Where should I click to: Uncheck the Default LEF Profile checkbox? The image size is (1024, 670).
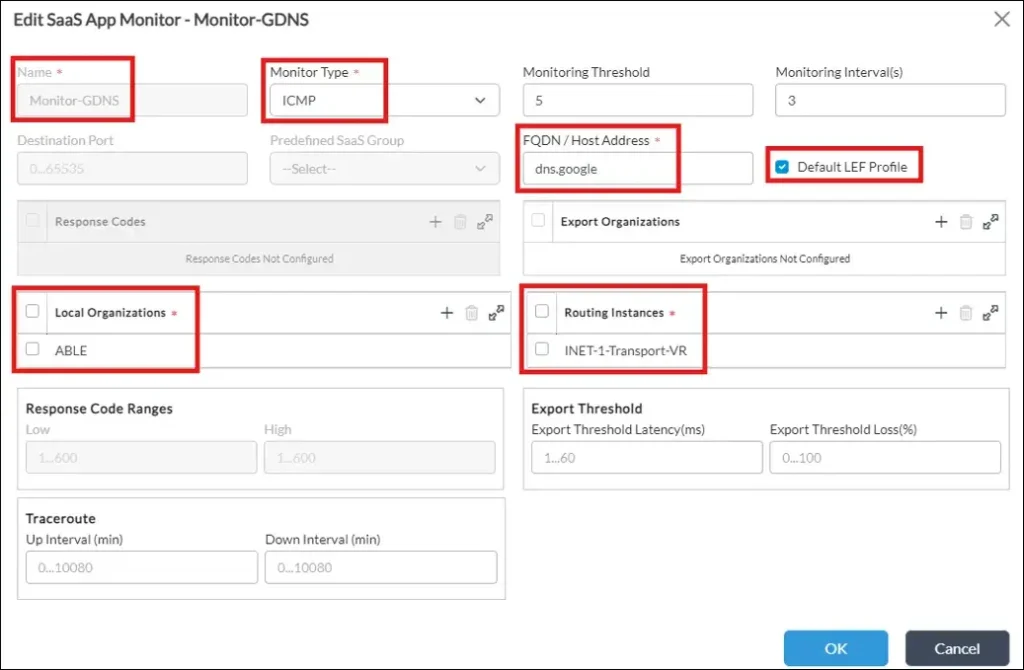782,167
